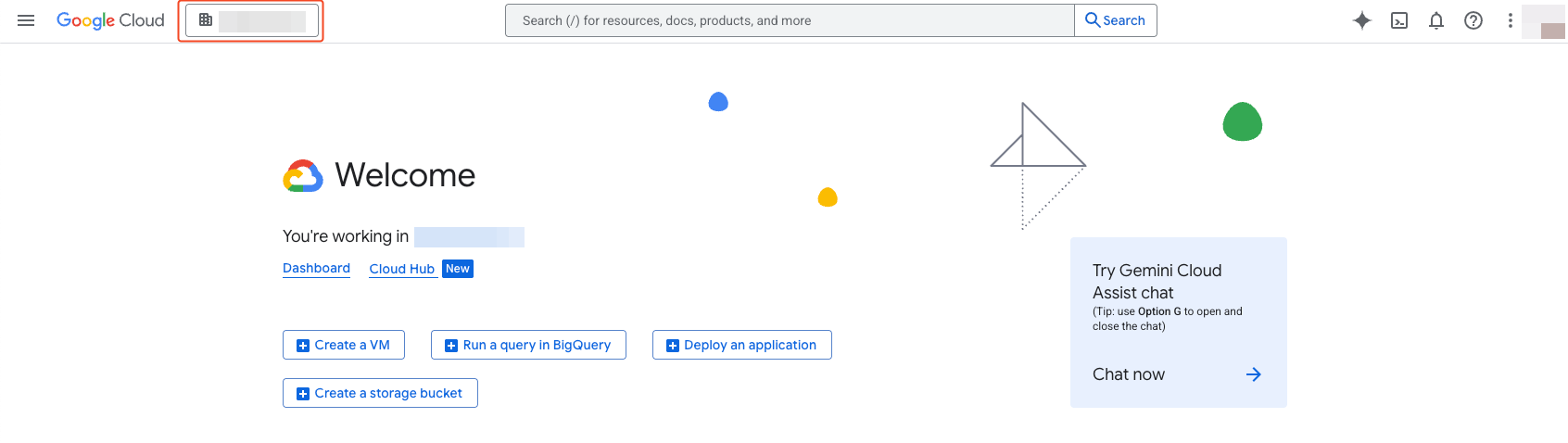Screen dimensions: 1568x443
Task: Click Run a query in BigQuery
Action: click(528, 345)
